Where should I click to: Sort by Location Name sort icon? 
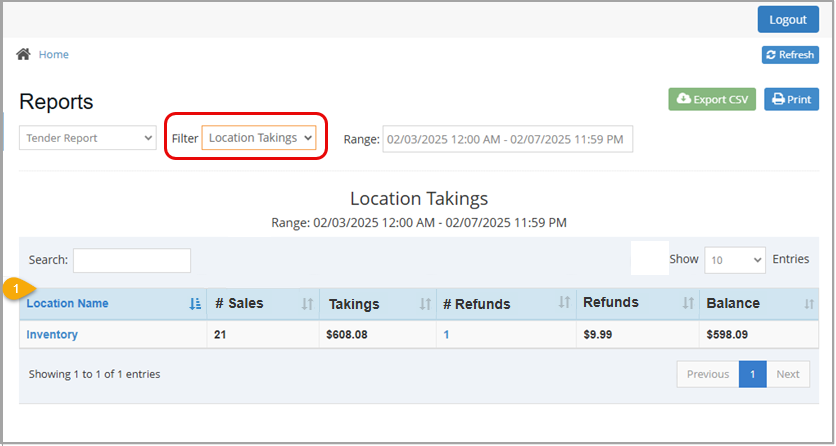point(195,304)
